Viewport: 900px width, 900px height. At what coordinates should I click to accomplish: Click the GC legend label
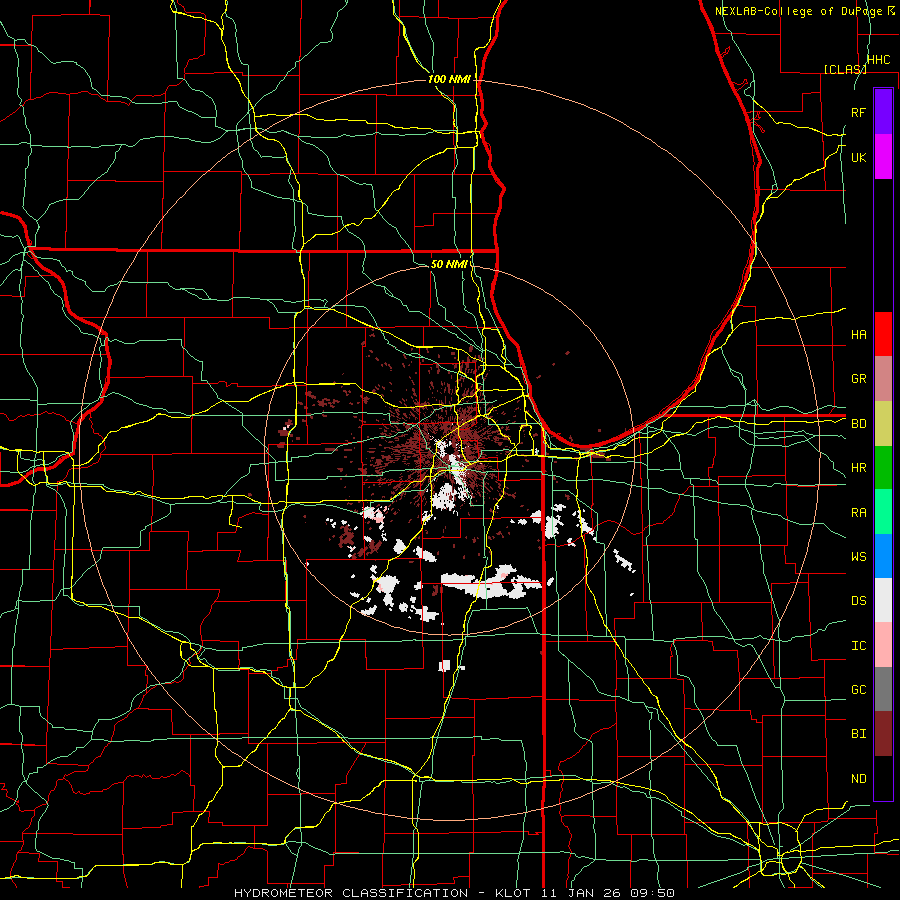click(x=858, y=690)
